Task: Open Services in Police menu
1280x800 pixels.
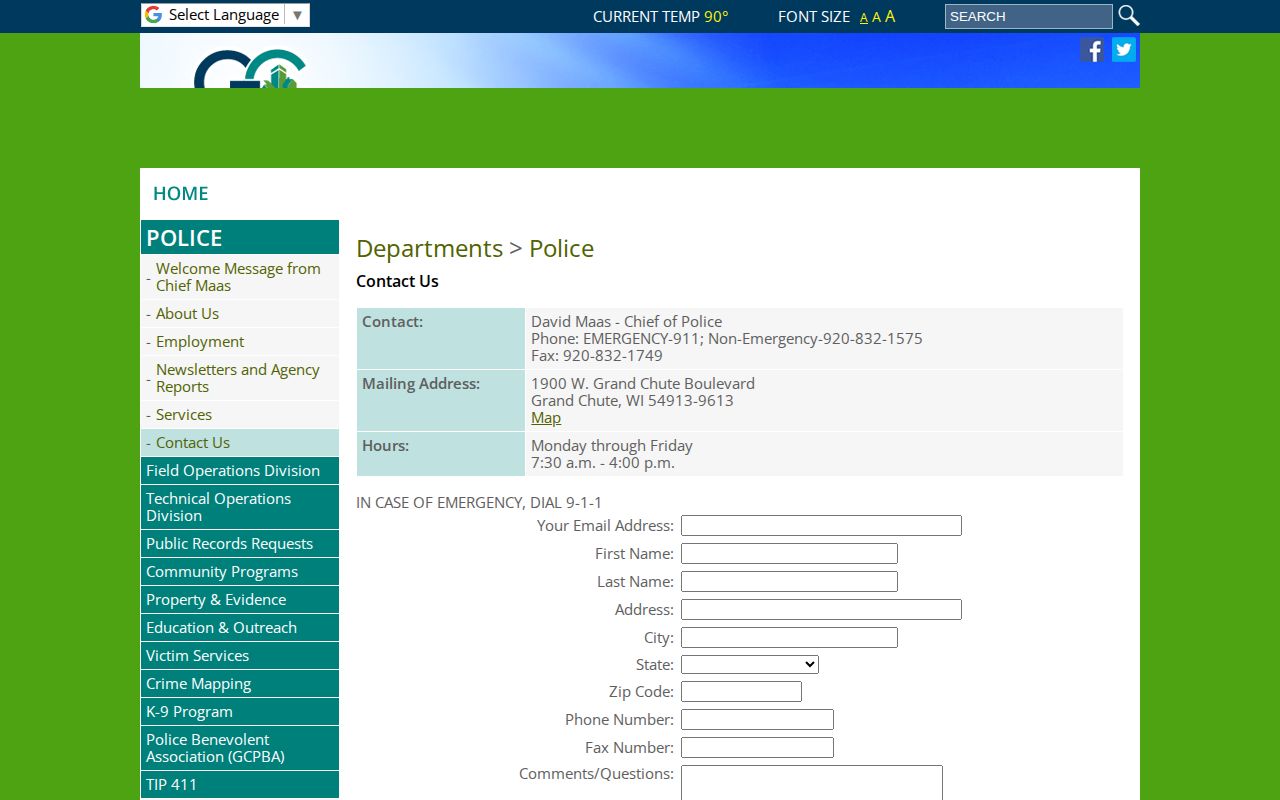Action: click(240, 415)
